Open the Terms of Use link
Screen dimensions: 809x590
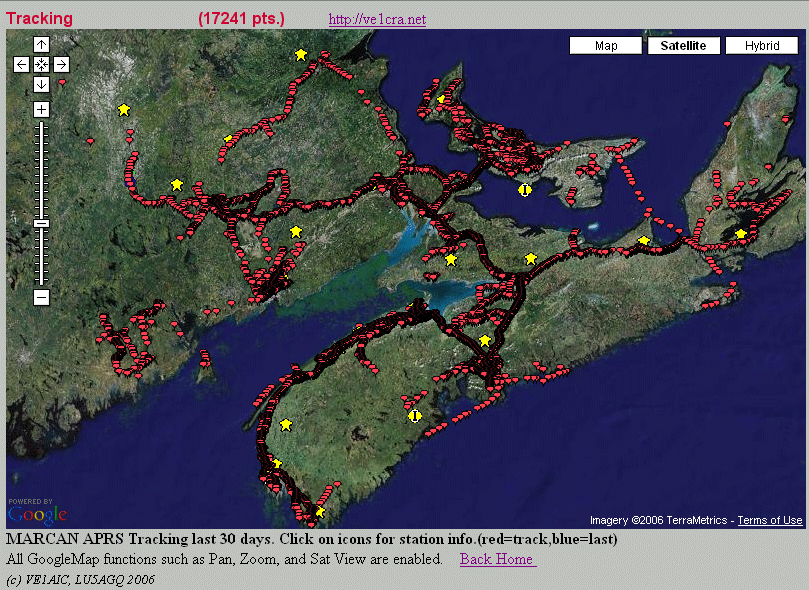[x=770, y=520]
